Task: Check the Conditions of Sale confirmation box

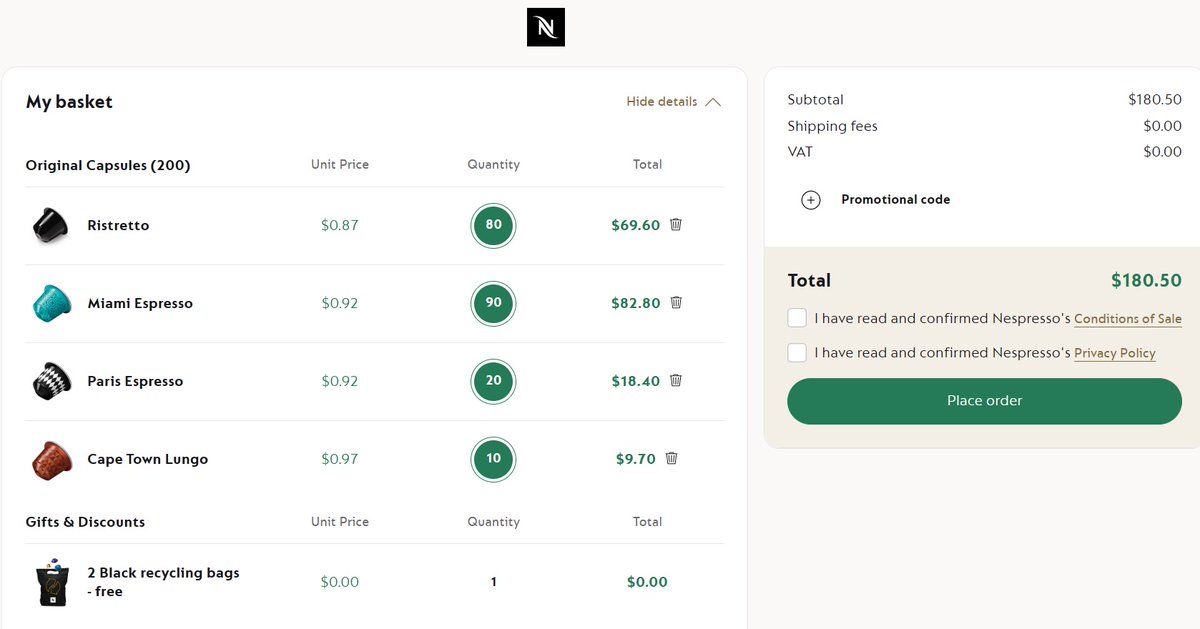Action: click(797, 318)
